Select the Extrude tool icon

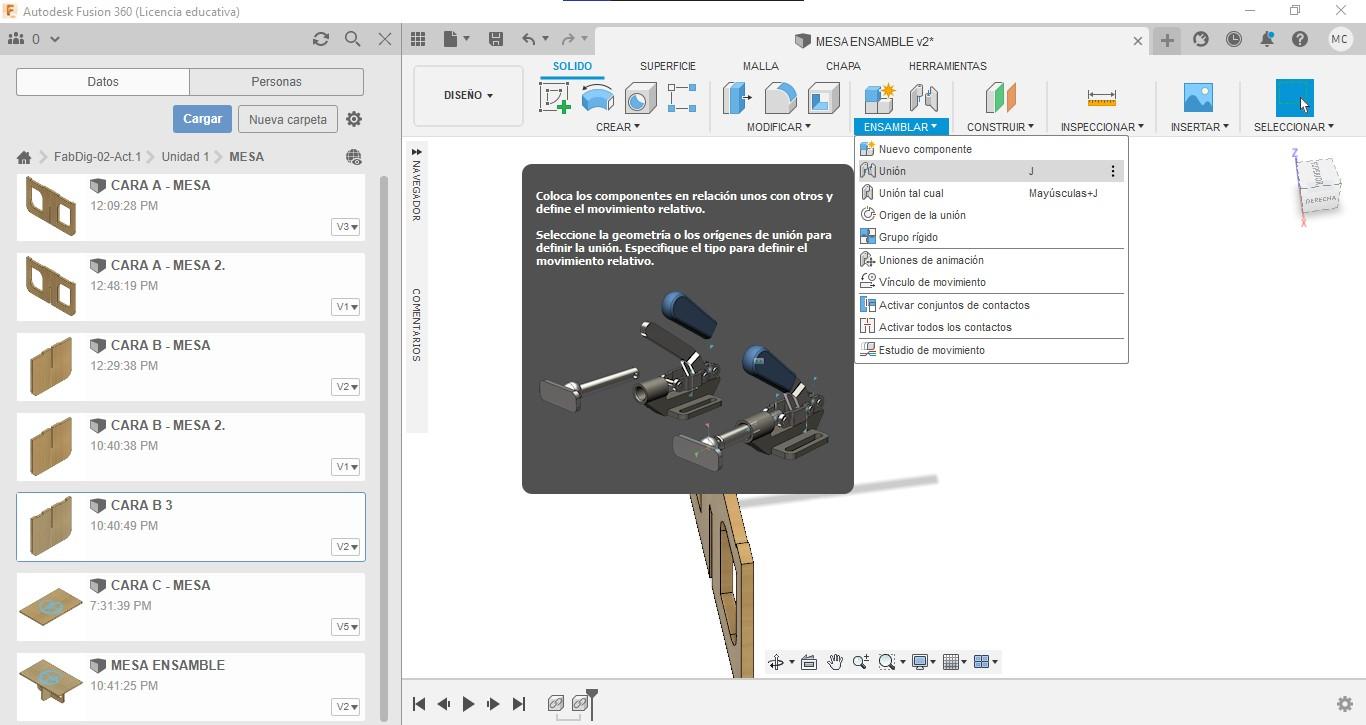pos(598,98)
